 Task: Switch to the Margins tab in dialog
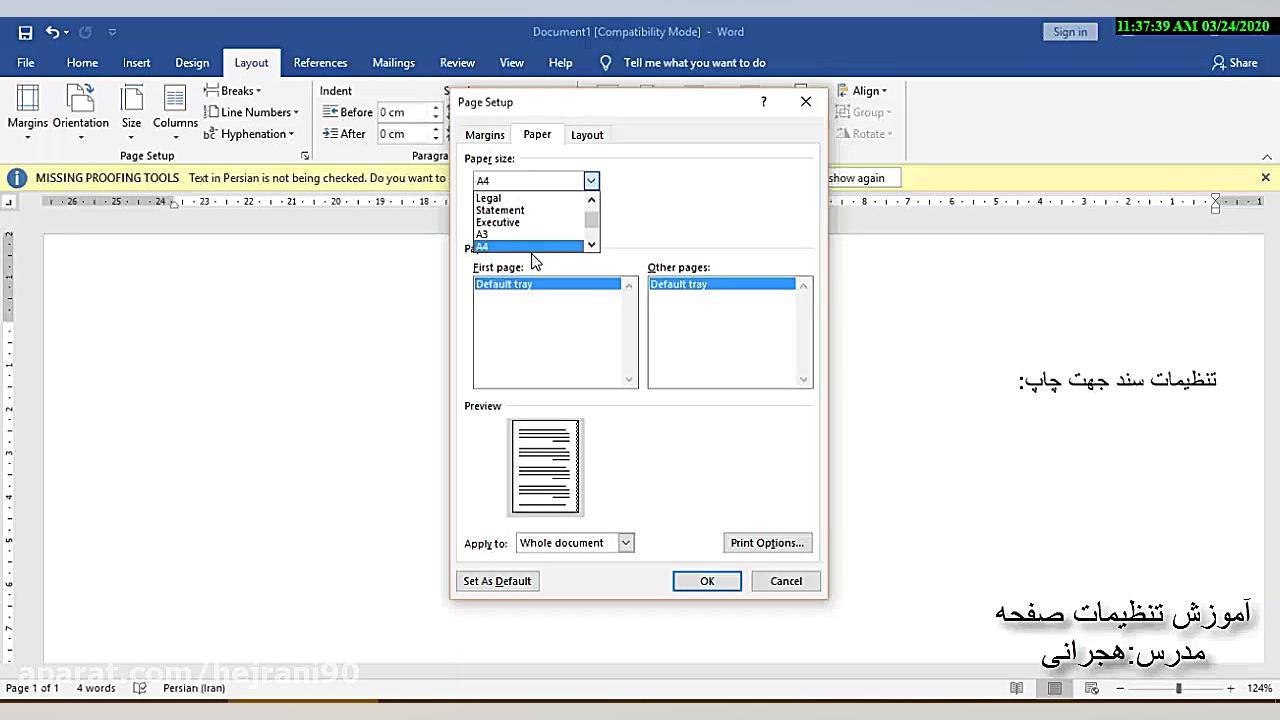pos(485,135)
